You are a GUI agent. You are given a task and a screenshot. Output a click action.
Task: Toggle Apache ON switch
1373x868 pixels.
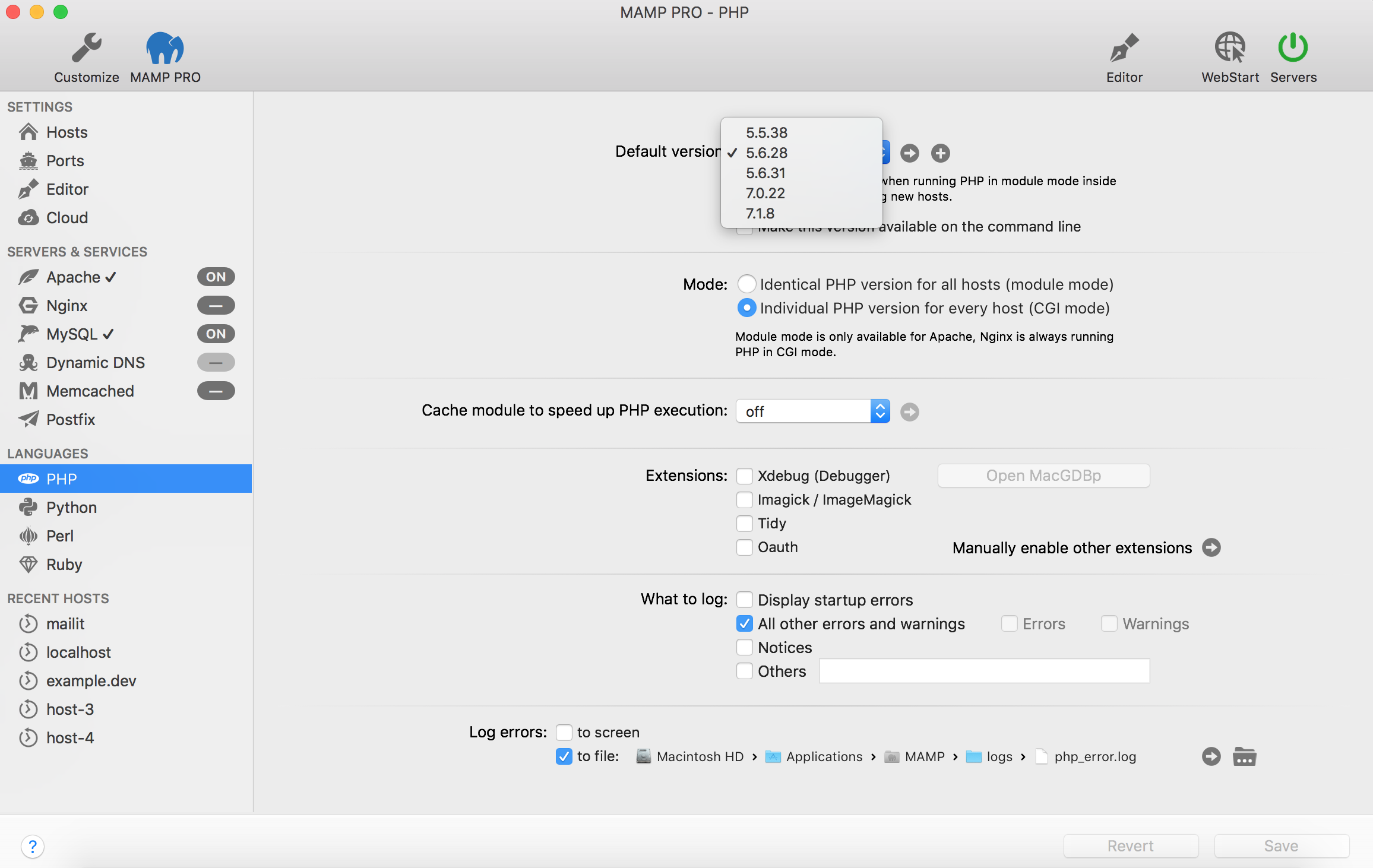pos(216,277)
